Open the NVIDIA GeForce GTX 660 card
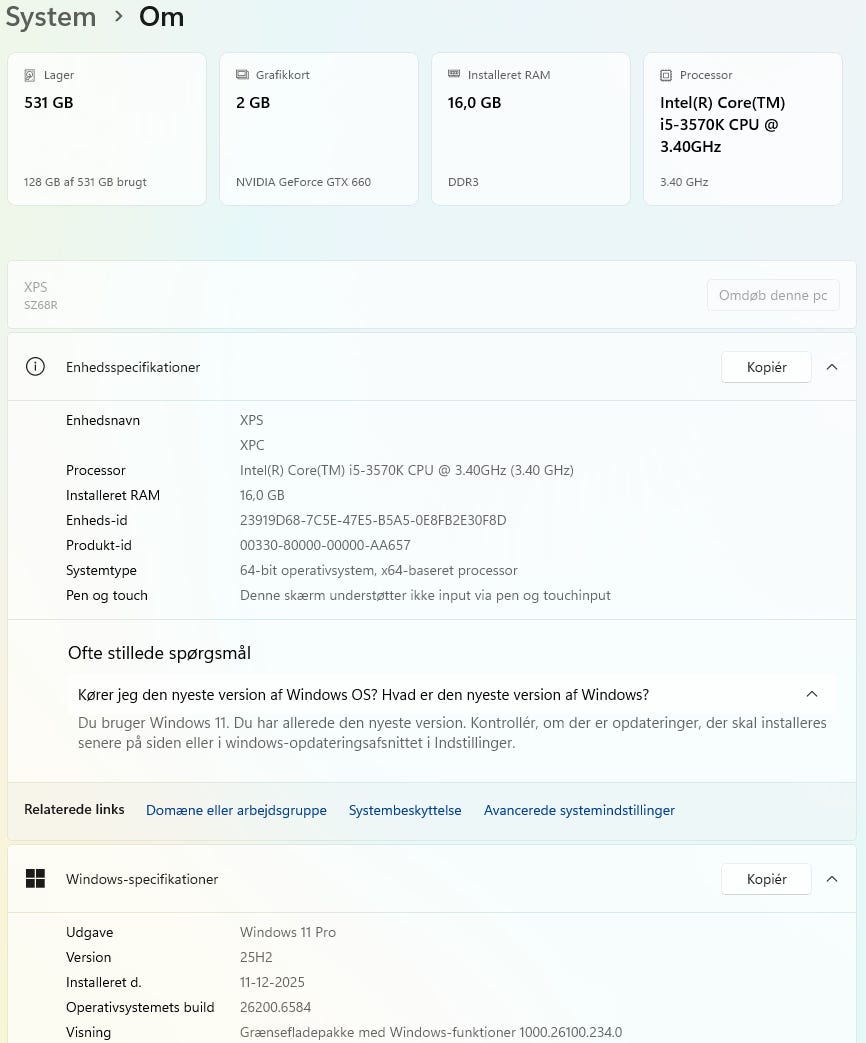The image size is (866, 1043). [319, 130]
